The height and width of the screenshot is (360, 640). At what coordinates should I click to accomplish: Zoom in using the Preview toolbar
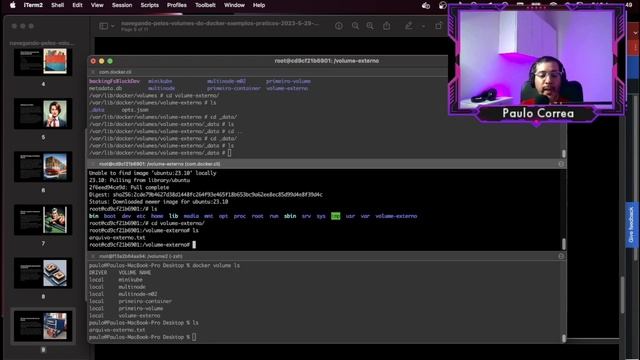point(370,26)
